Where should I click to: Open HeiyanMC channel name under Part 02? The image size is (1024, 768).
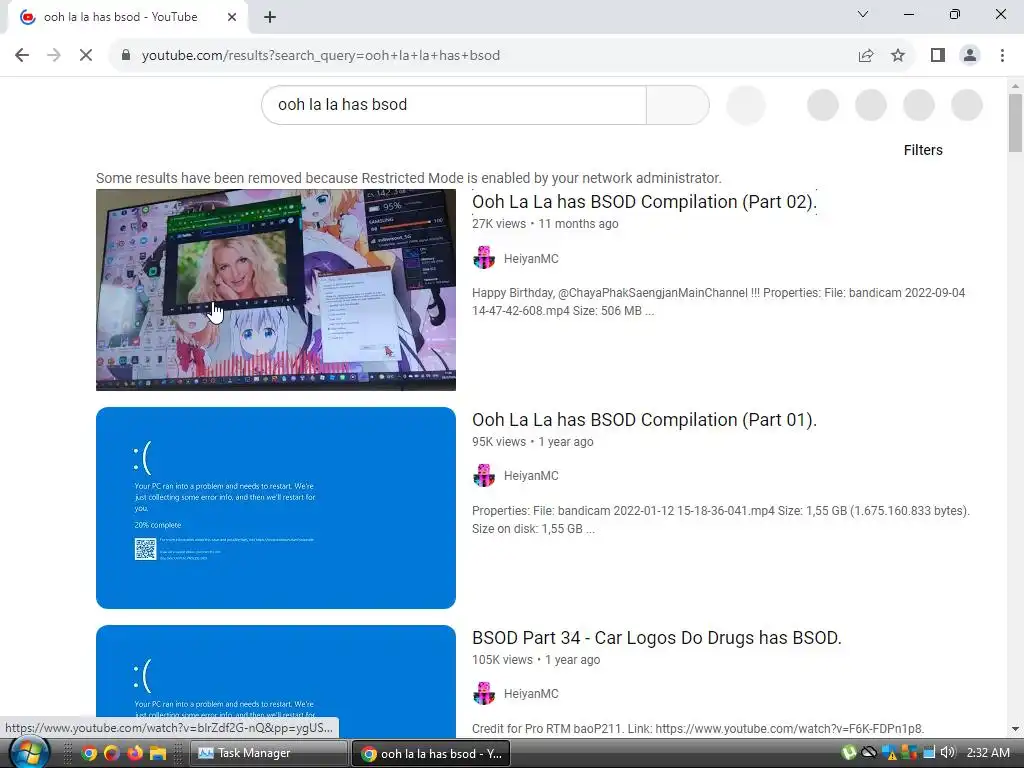tap(531, 259)
